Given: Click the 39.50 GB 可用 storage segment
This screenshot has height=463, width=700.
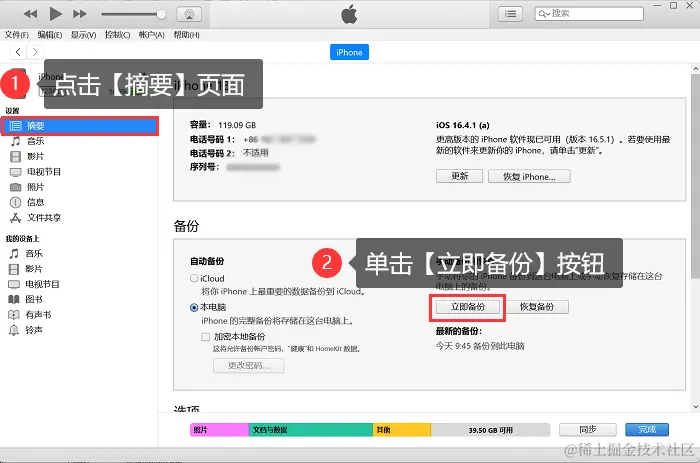Looking at the screenshot, I should pos(490,430).
